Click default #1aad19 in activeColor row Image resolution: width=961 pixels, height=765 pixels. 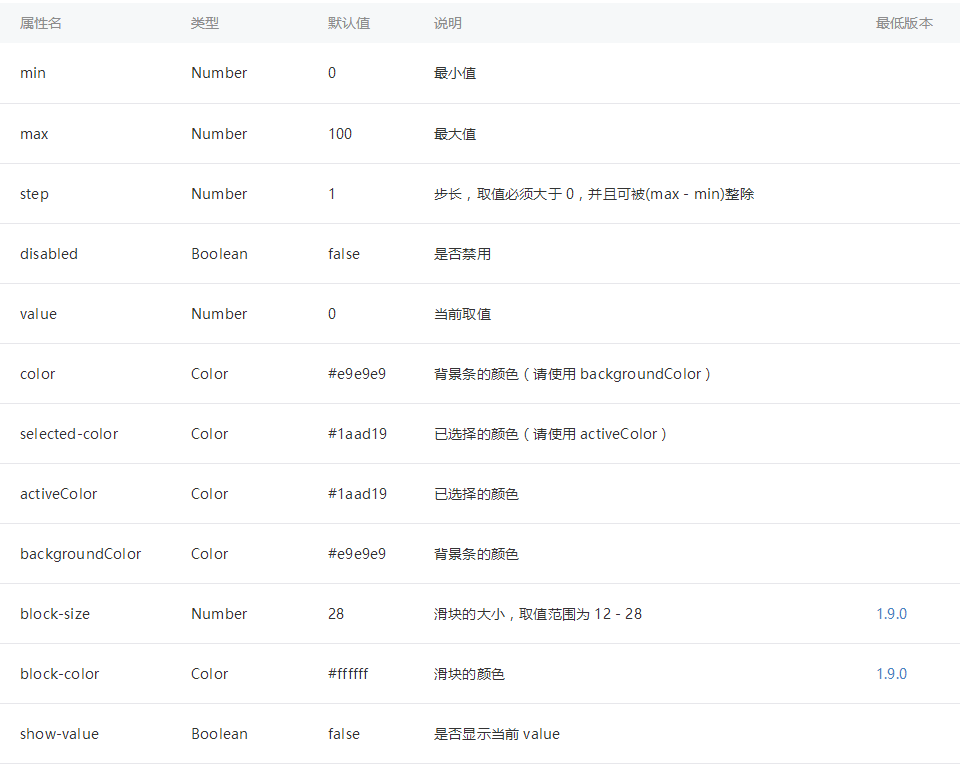(357, 494)
